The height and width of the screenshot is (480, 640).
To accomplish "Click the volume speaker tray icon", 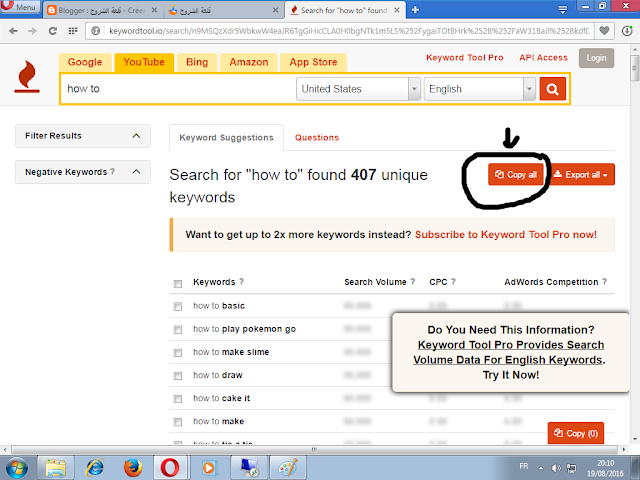I will coord(556,468).
